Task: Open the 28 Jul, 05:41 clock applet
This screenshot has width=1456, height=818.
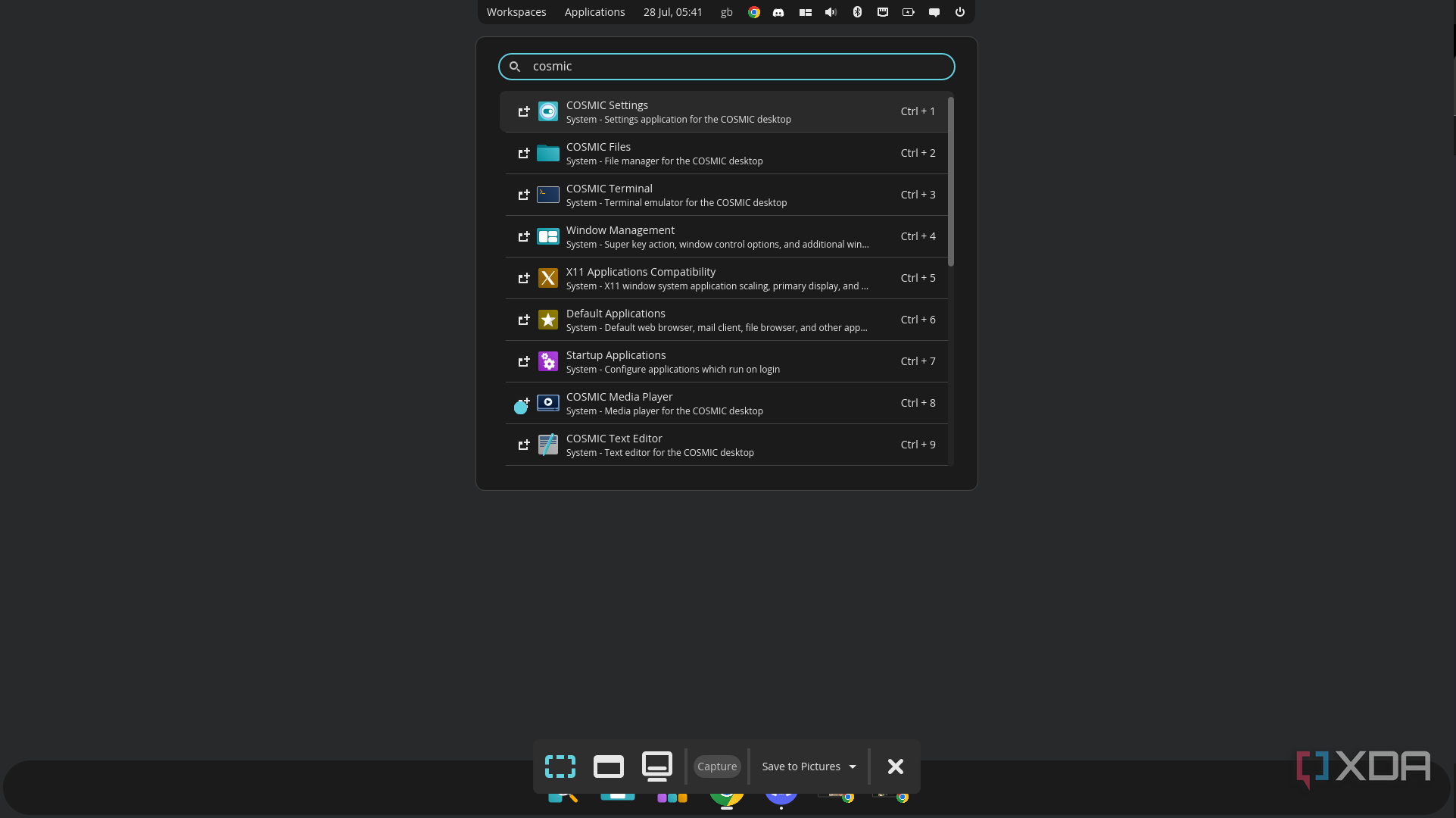Action: click(673, 12)
